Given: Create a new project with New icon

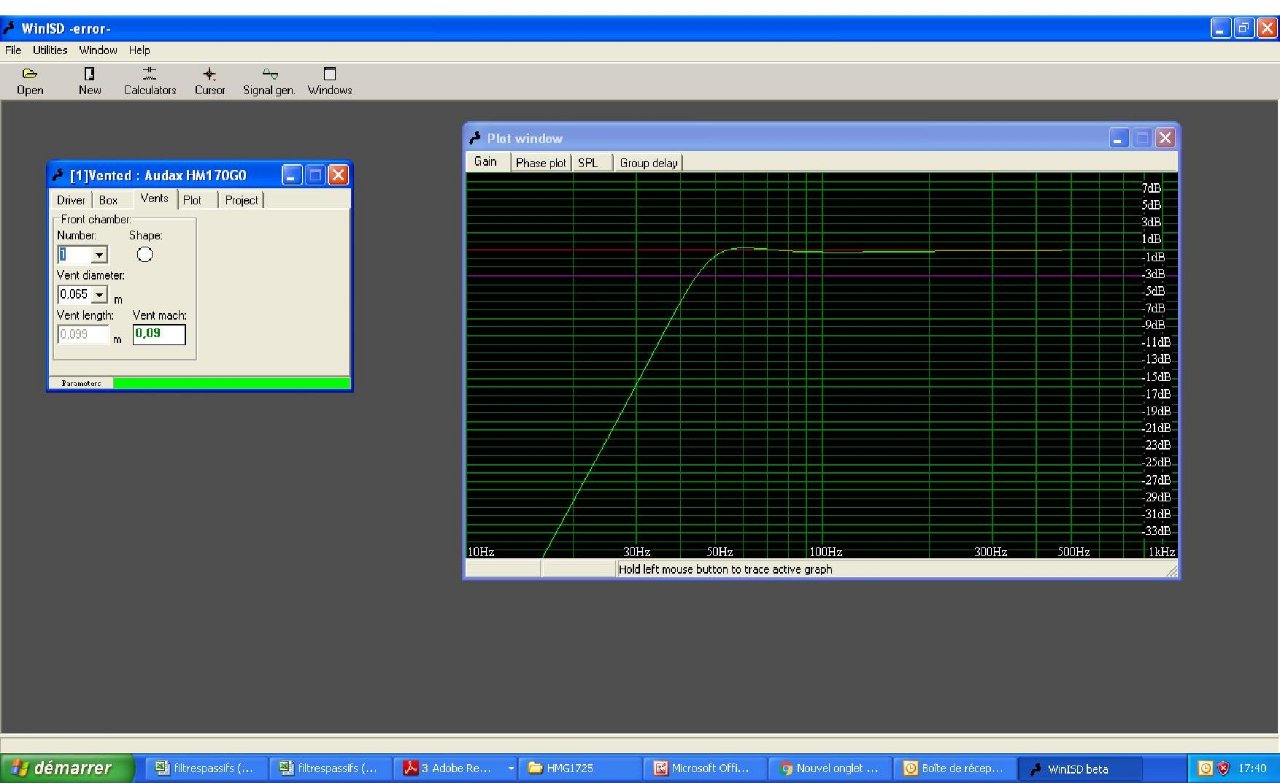Looking at the screenshot, I should [x=90, y=81].
